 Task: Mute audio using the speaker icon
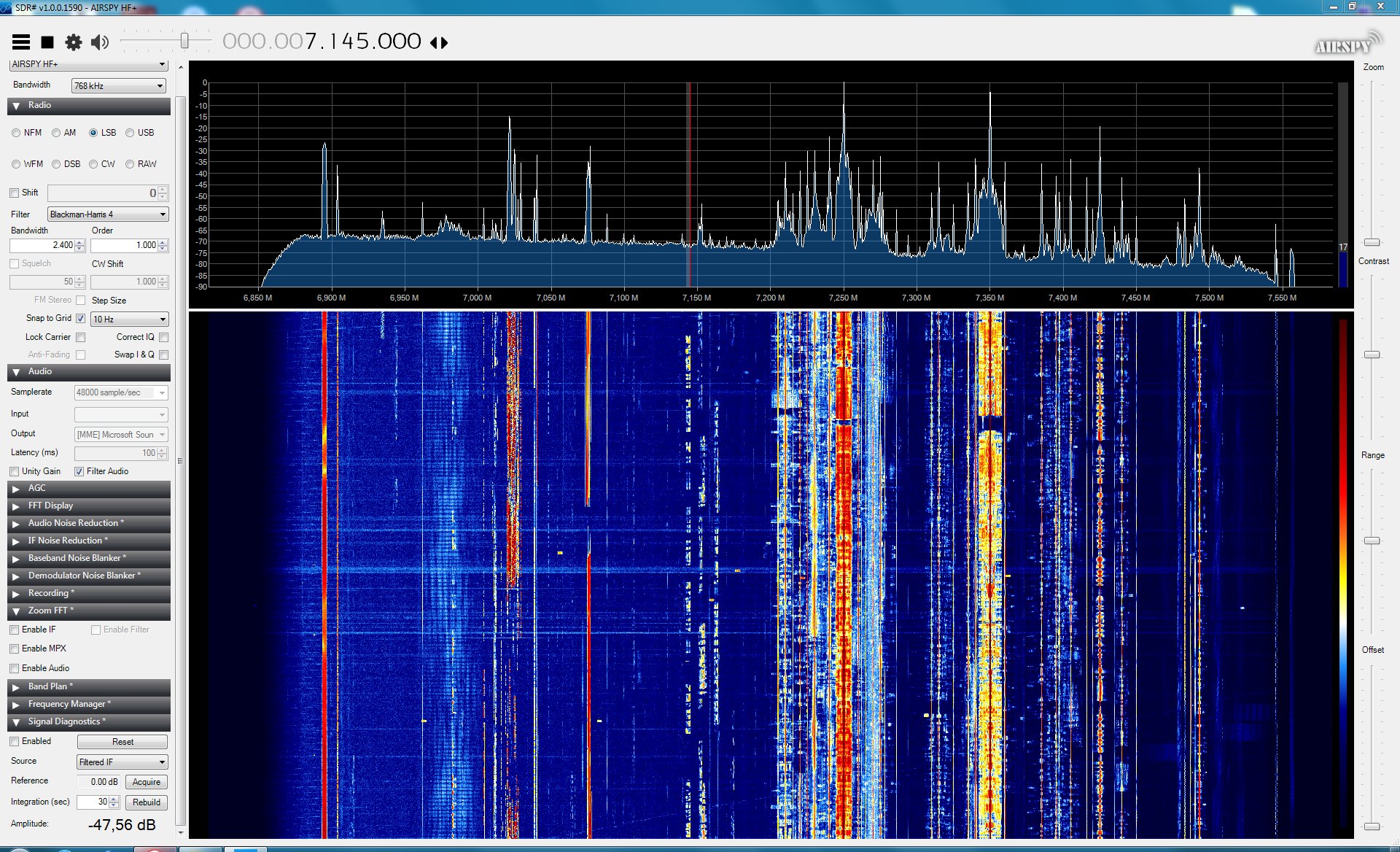[x=99, y=42]
